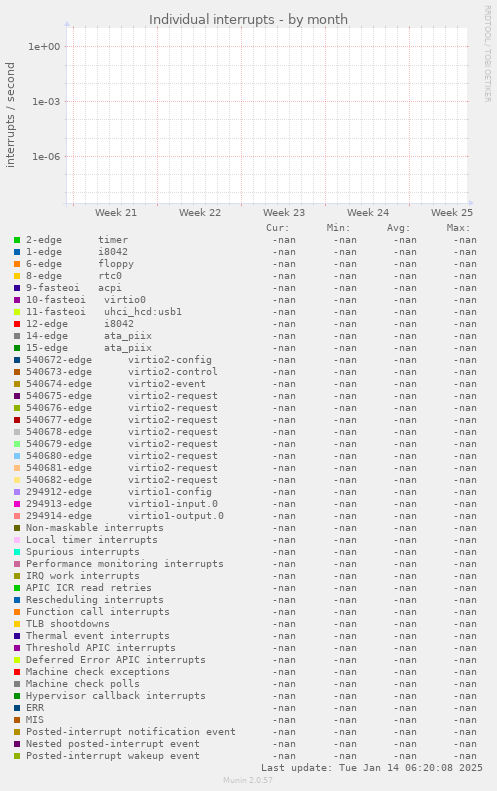
Task: Click the green swatch beside 2-edge timer
Action: click(x=17, y=240)
